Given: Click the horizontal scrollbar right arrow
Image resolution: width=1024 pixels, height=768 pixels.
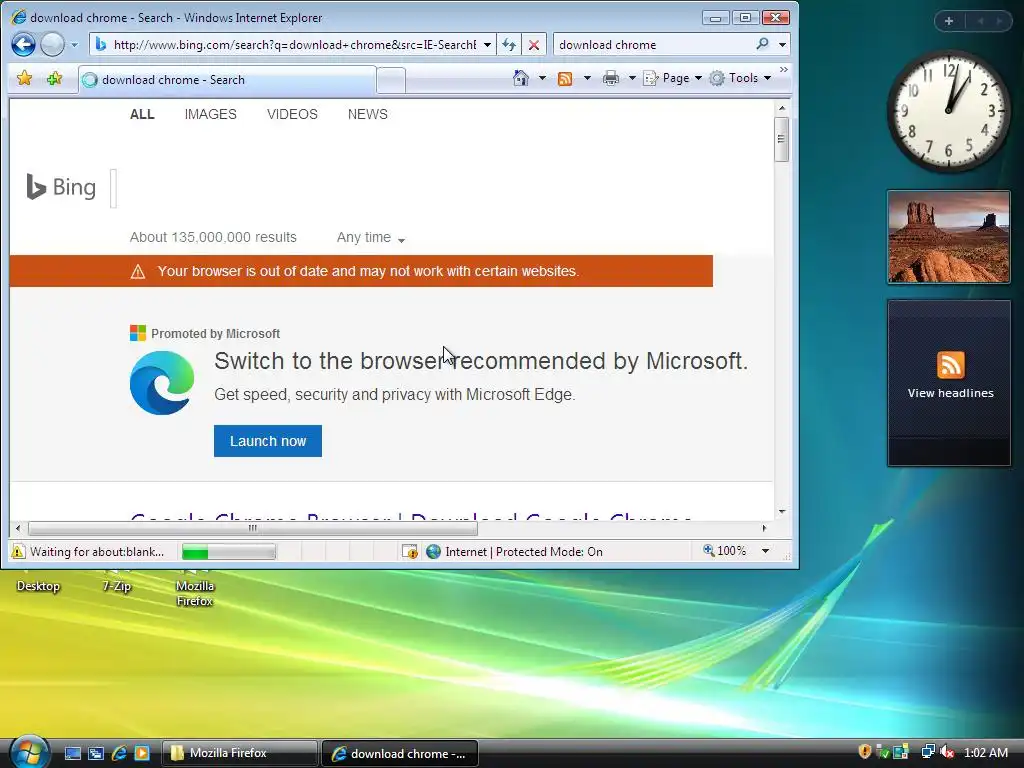Looking at the screenshot, I should tap(764, 528).
